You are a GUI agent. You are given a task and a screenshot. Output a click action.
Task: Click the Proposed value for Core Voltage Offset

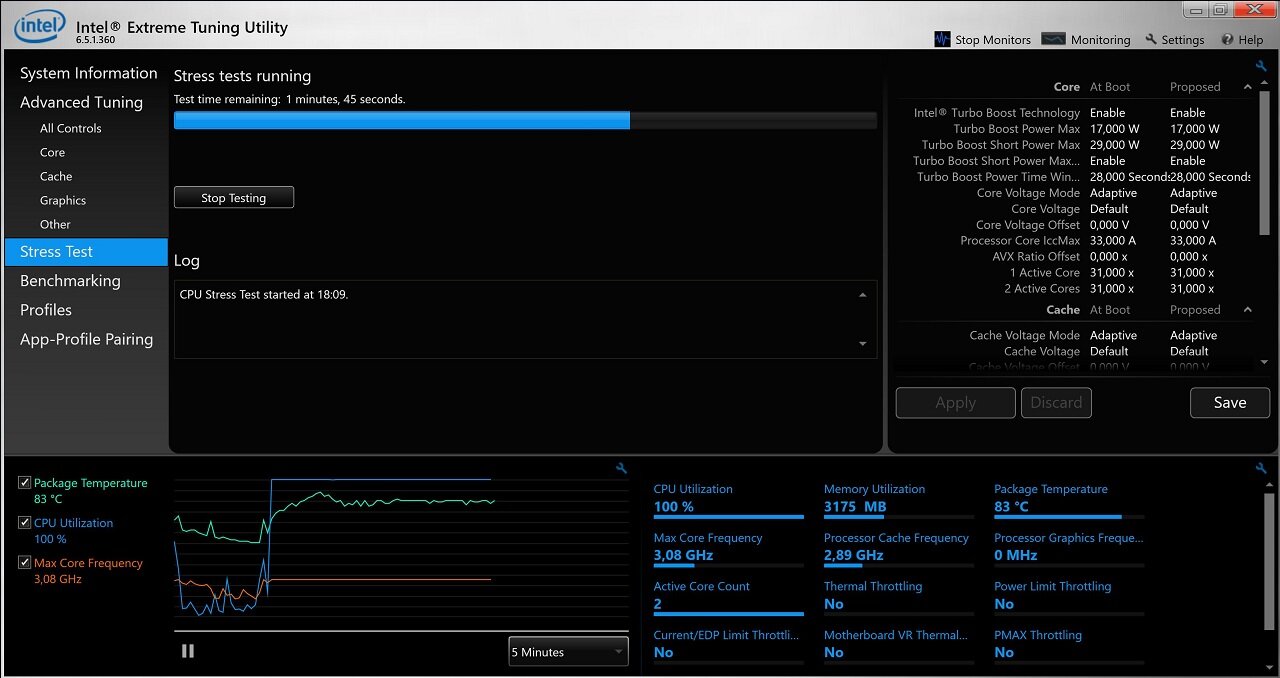coord(1190,225)
